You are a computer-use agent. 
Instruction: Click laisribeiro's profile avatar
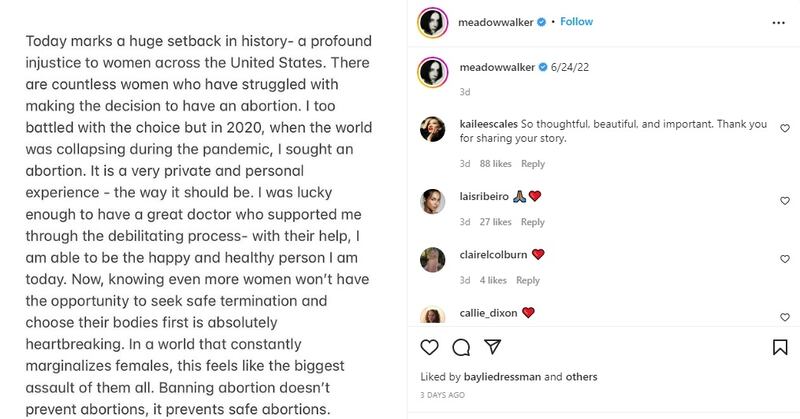click(x=432, y=200)
